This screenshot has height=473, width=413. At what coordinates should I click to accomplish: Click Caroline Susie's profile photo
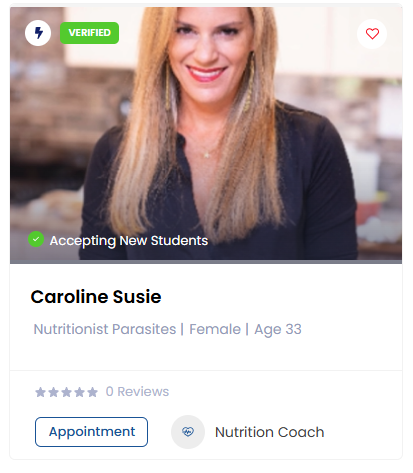click(x=206, y=133)
